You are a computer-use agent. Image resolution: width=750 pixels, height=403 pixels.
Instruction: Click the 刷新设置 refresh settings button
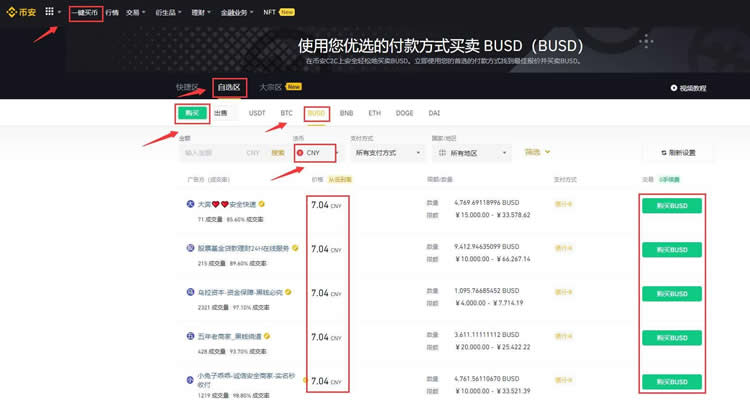pos(679,152)
